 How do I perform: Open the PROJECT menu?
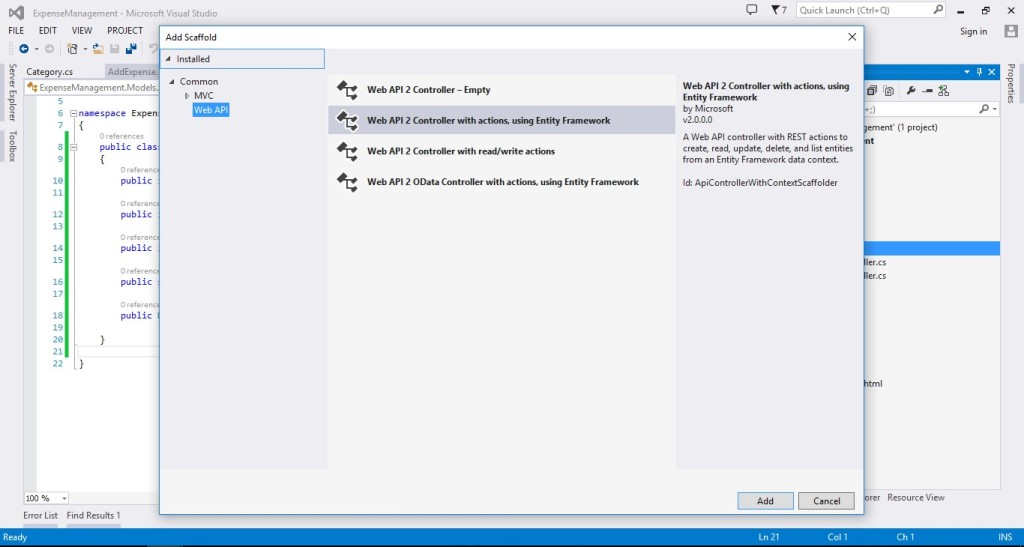tap(125, 31)
